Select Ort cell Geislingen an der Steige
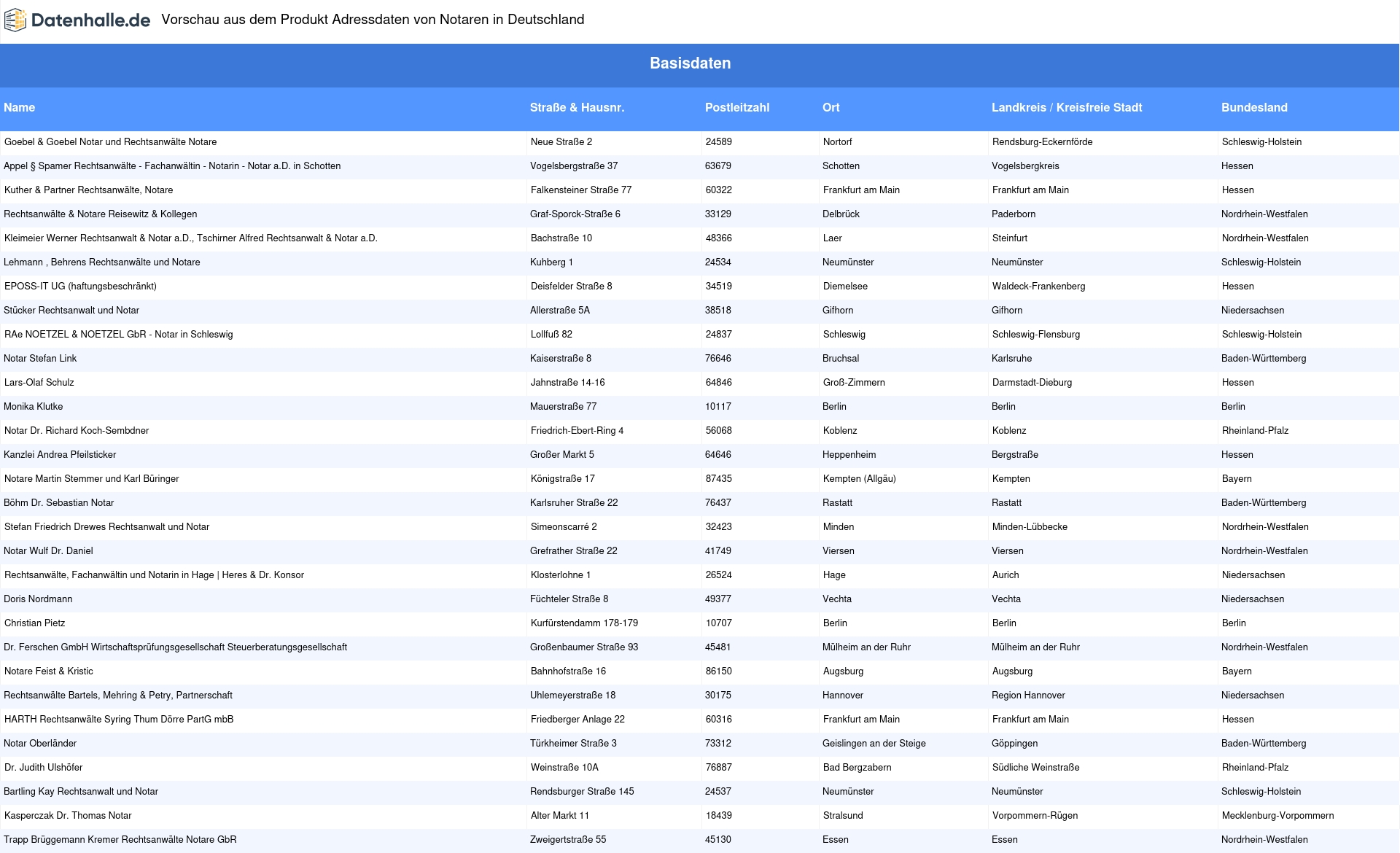The image size is (1400, 853). point(874,744)
